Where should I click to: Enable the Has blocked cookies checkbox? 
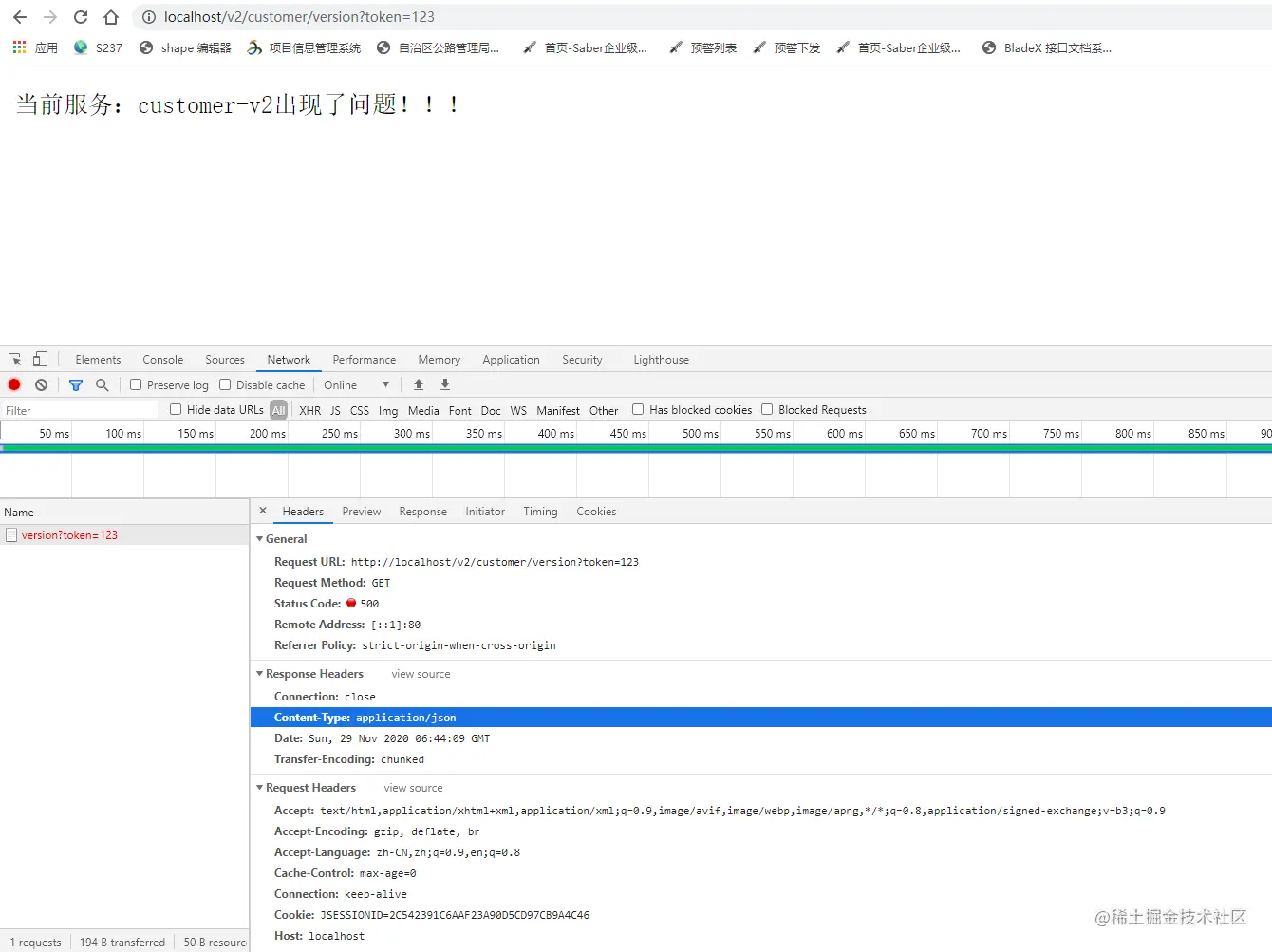[638, 409]
